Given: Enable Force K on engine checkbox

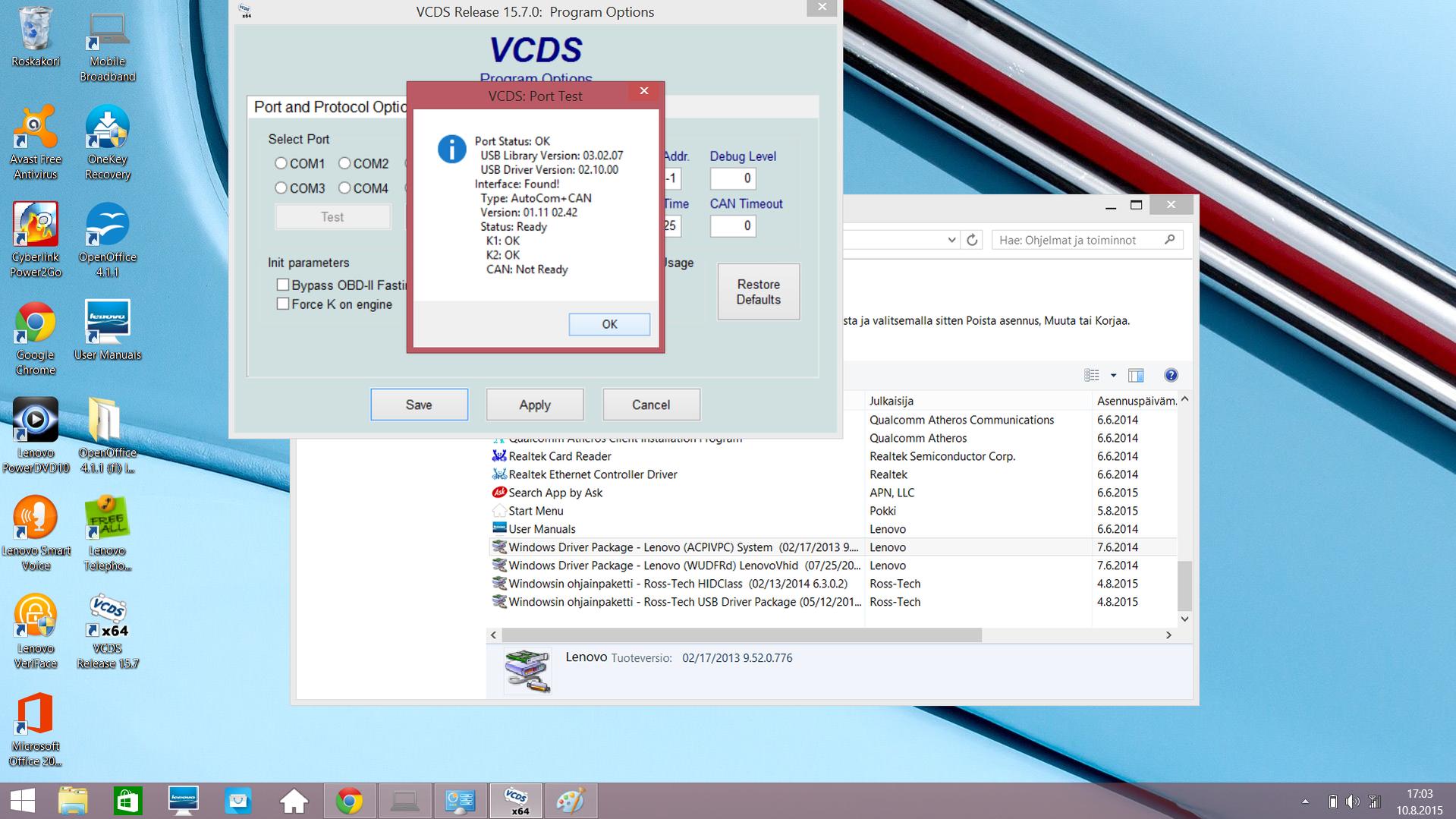Looking at the screenshot, I should (283, 304).
